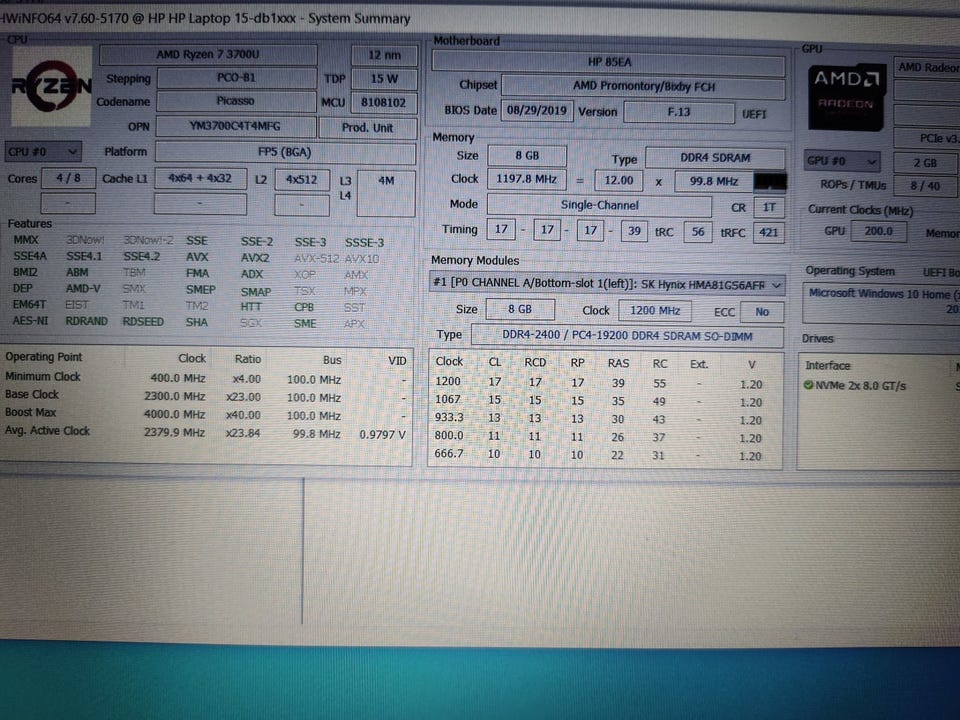Click the tRC 56 timing value
The height and width of the screenshot is (720, 960).
point(698,232)
